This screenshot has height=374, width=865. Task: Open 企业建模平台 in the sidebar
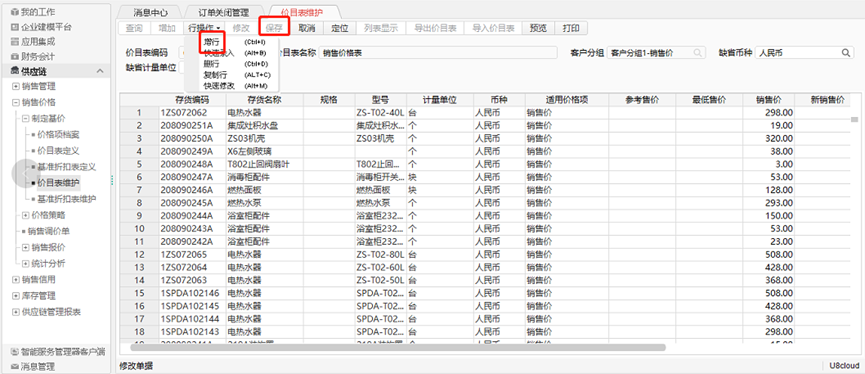(41, 26)
